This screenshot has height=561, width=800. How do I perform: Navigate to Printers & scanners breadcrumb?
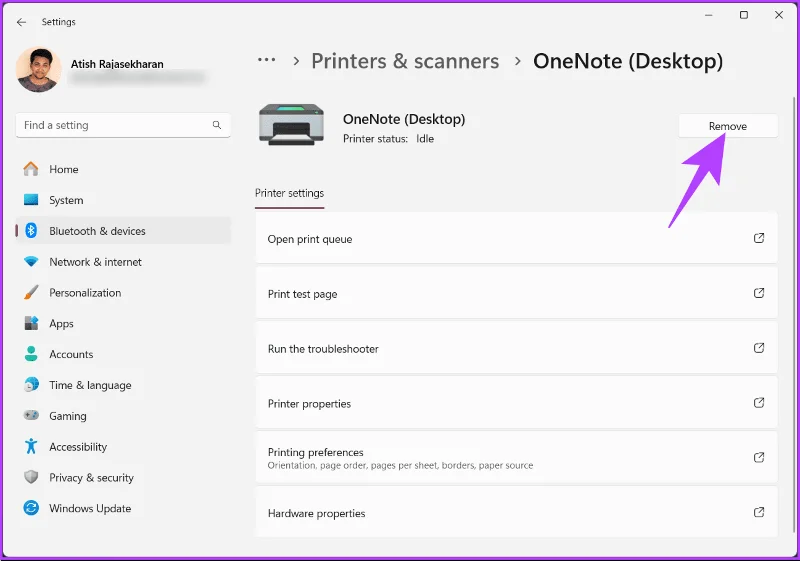(x=405, y=61)
